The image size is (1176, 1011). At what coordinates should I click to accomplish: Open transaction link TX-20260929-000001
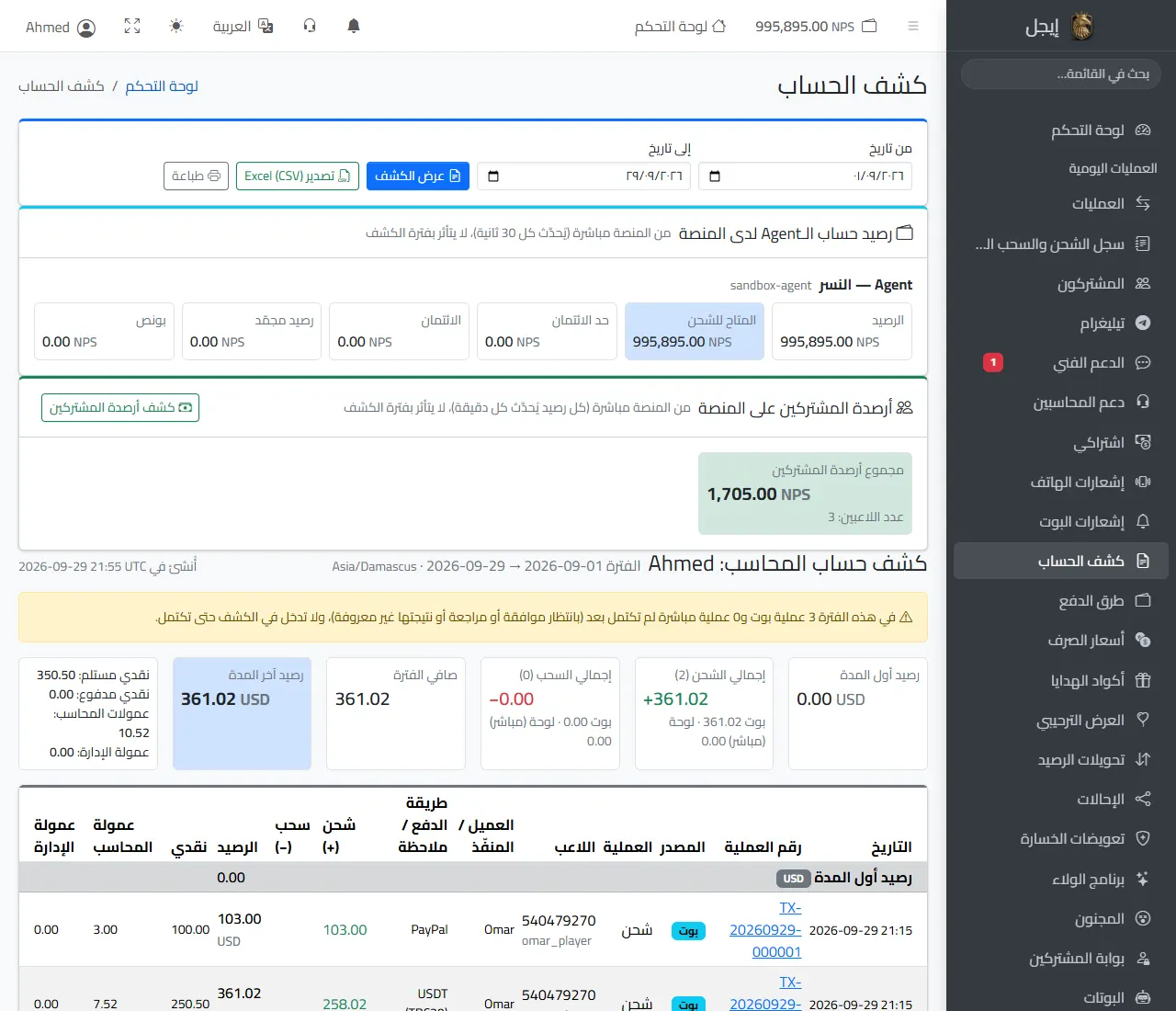click(765, 930)
